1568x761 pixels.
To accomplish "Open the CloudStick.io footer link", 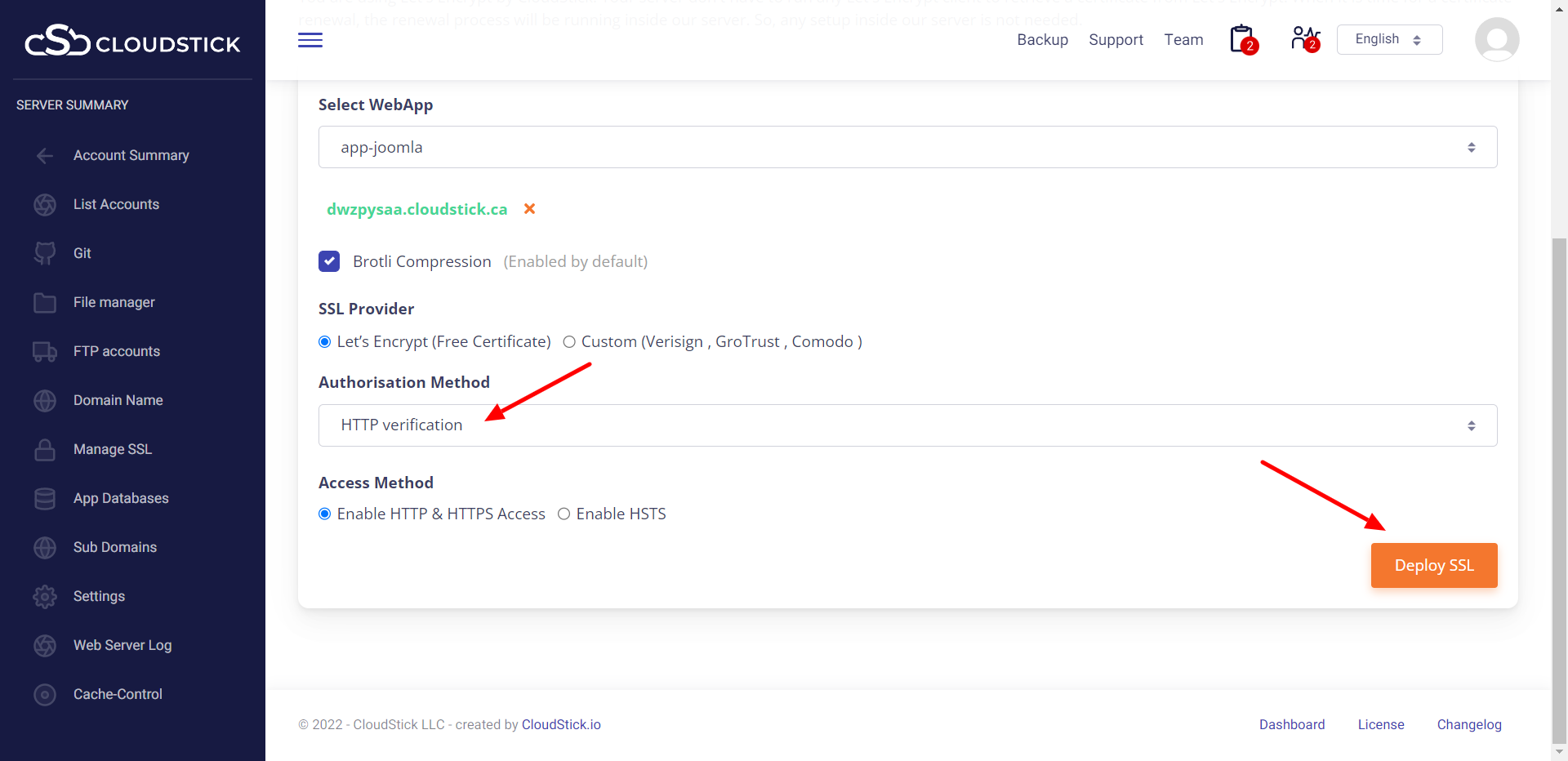I will click(561, 724).
